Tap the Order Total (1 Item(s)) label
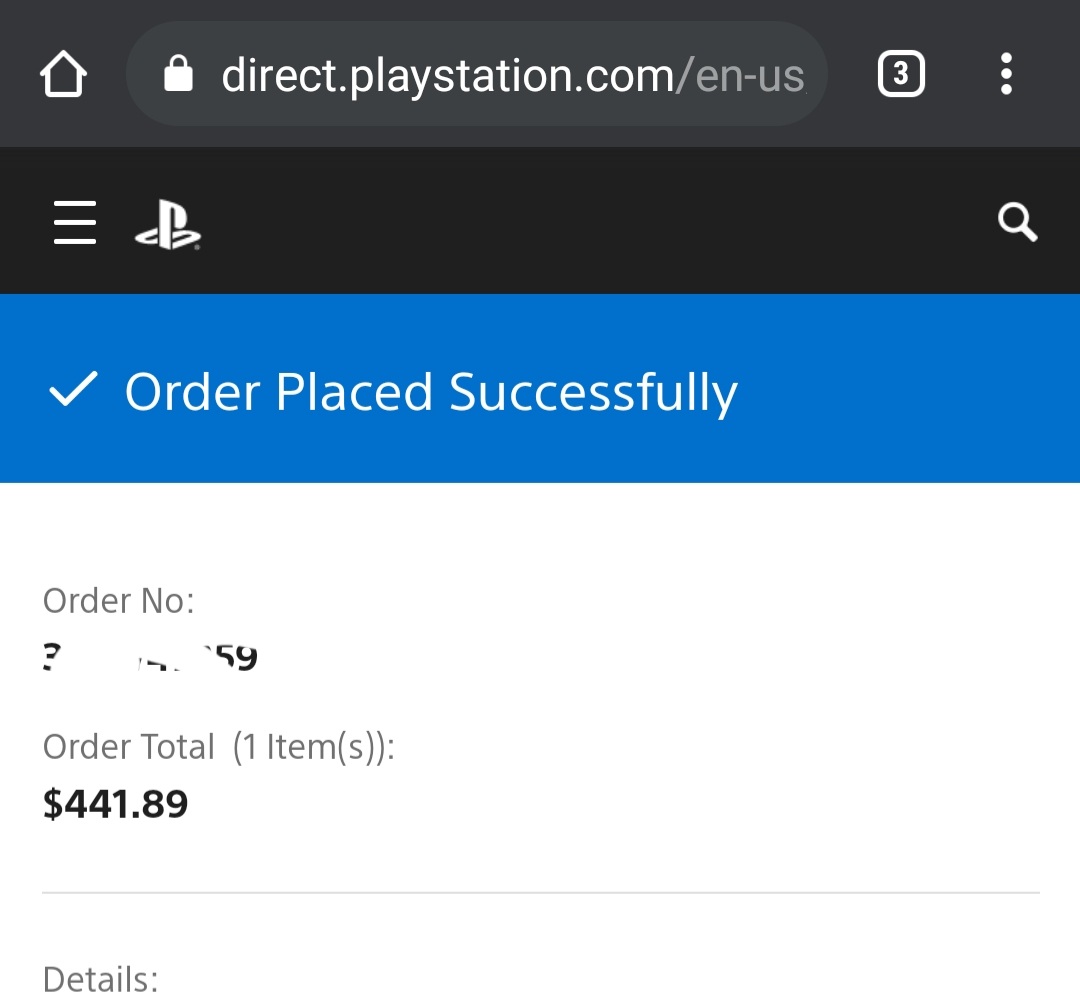 (x=219, y=747)
